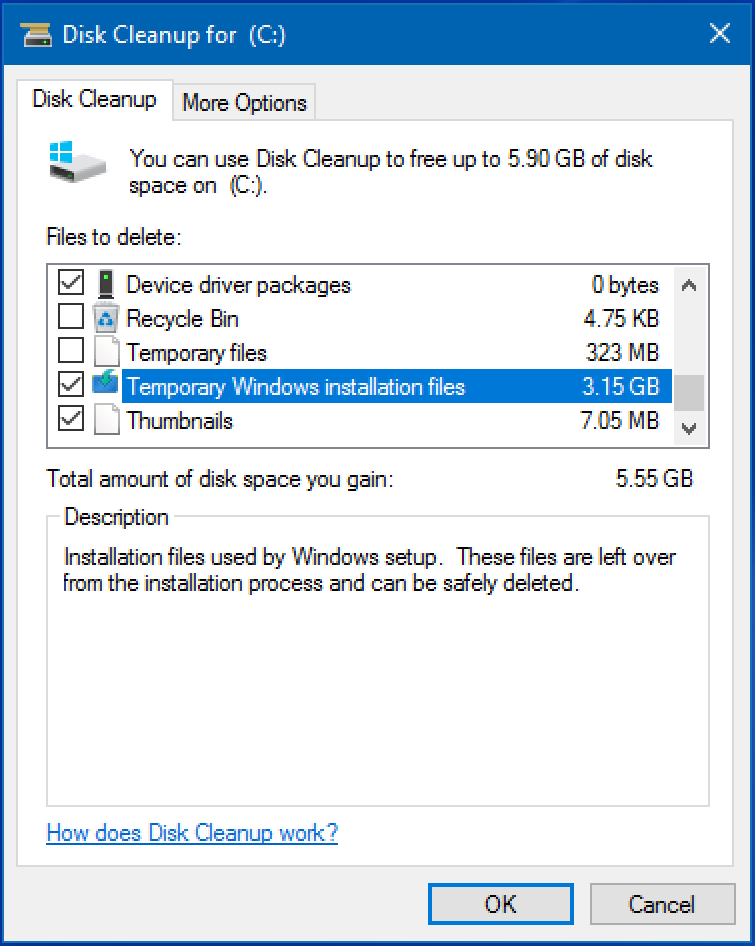The height and width of the screenshot is (946, 755).
Task: Click the list scroll down arrow
Action: [x=689, y=428]
